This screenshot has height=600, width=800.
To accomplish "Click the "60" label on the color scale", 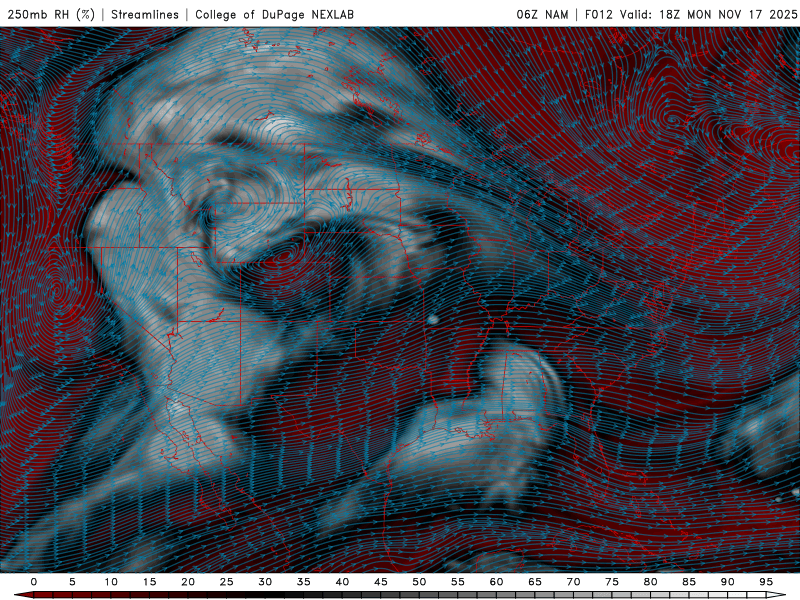I will 496,582.
